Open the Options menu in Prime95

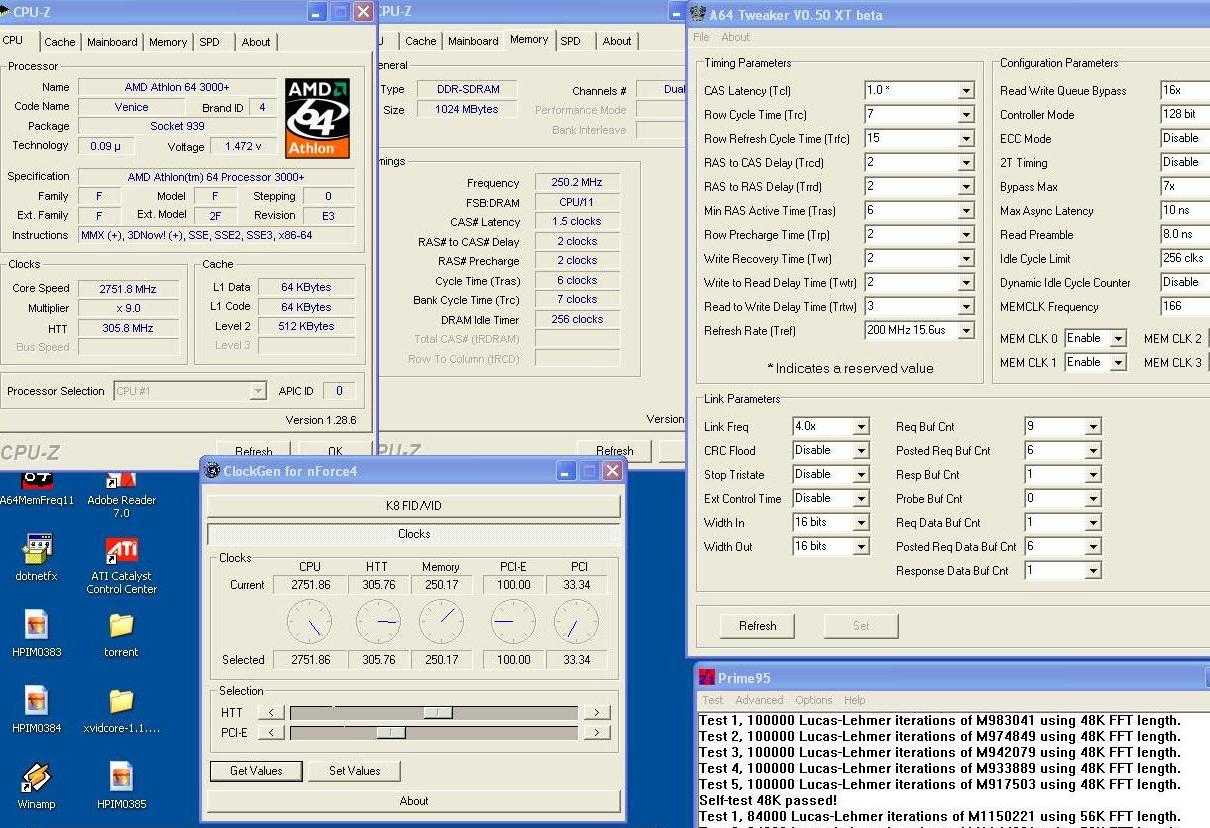tap(813, 700)
